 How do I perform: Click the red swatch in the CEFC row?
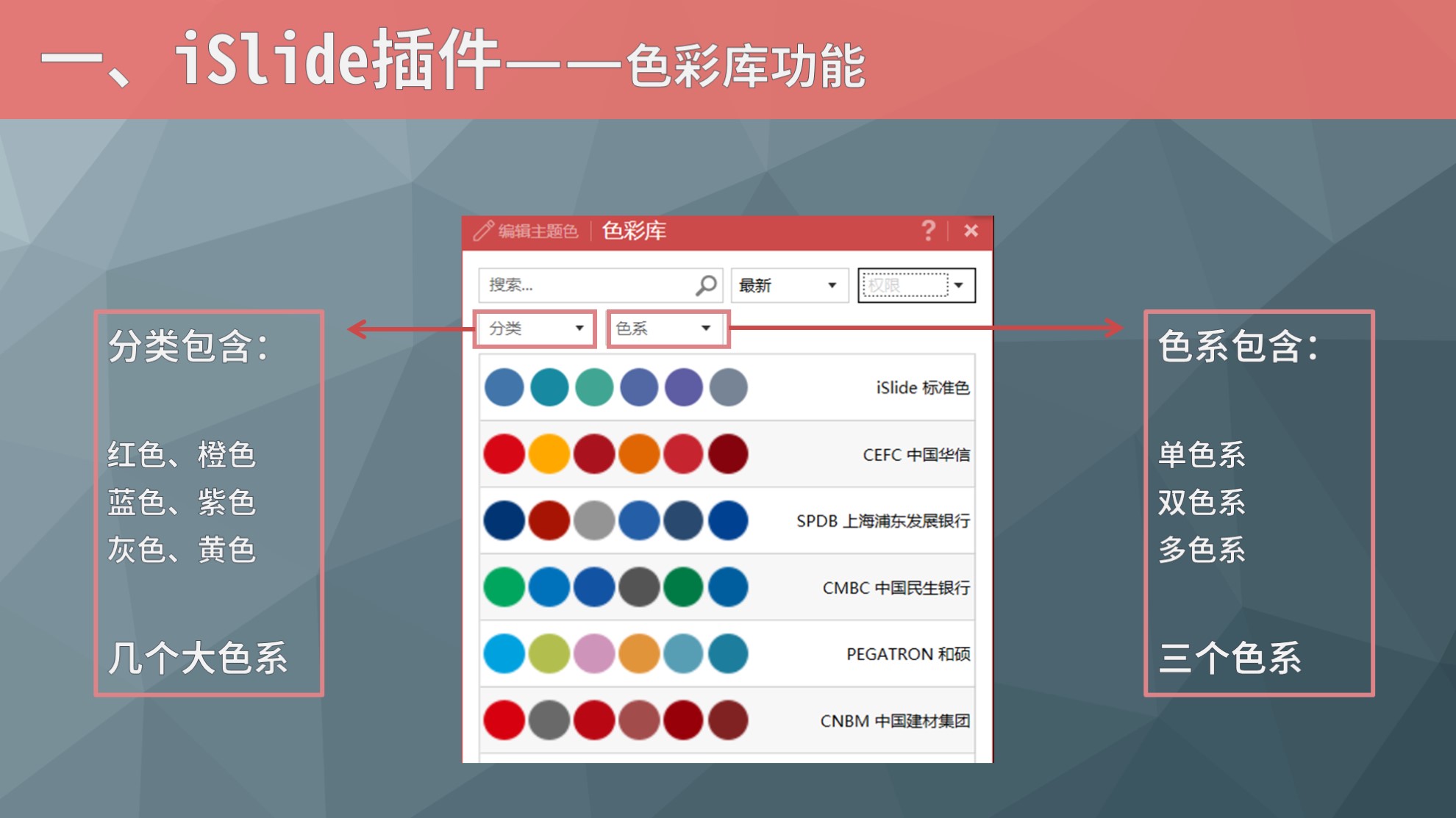[503, 454]
